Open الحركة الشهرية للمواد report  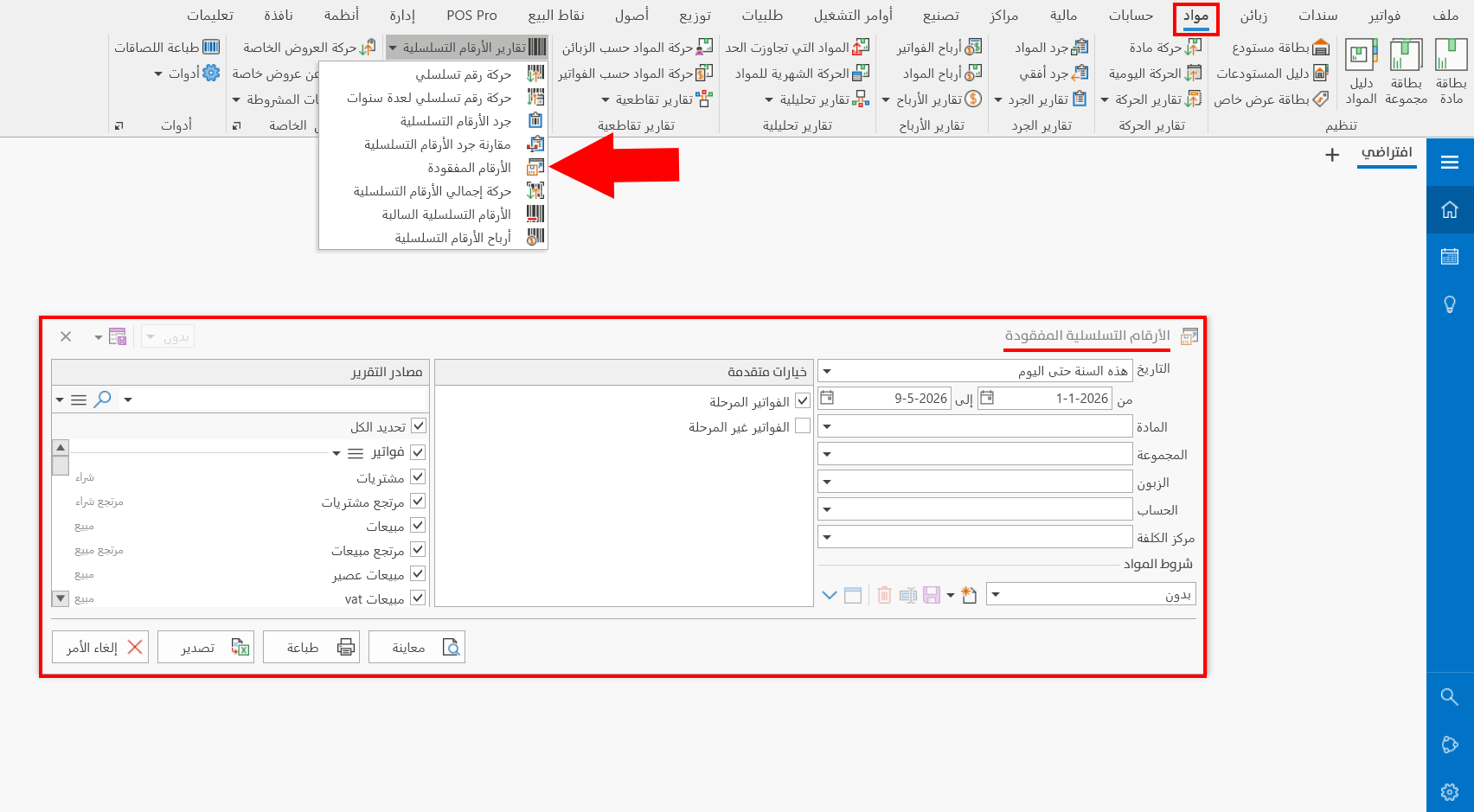point(802,74)
